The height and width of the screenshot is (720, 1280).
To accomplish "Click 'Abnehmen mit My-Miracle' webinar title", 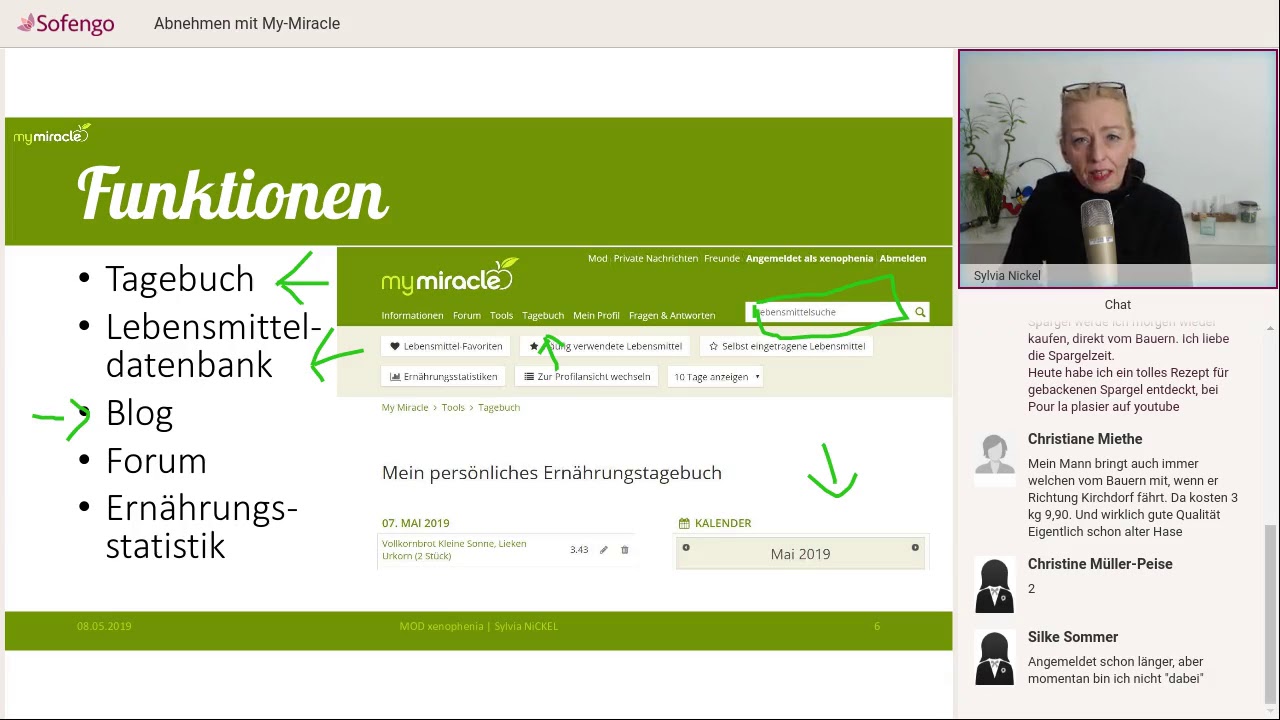I will tap(247, 23).
